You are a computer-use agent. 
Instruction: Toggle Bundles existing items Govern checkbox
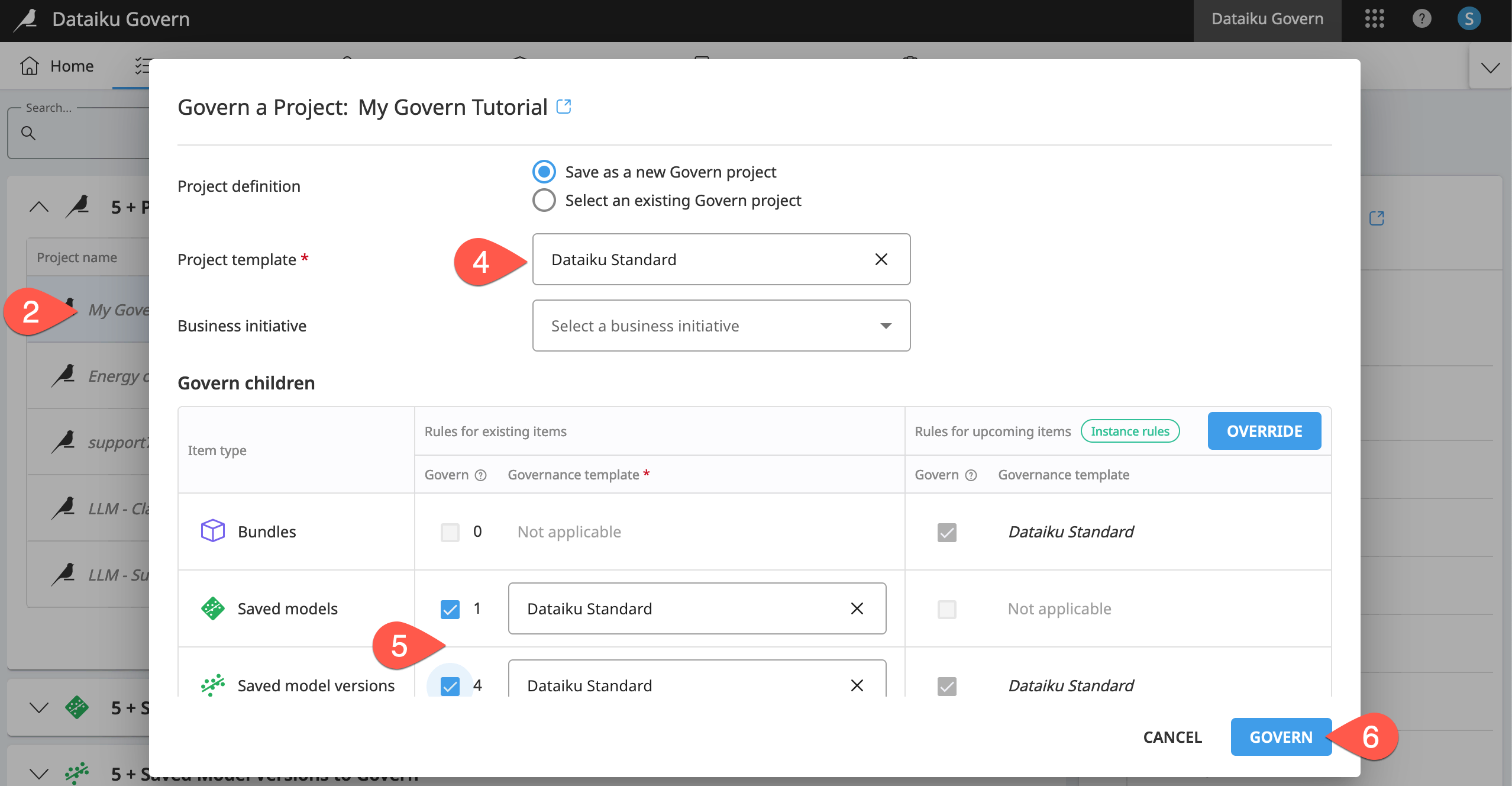coord(450,532)
